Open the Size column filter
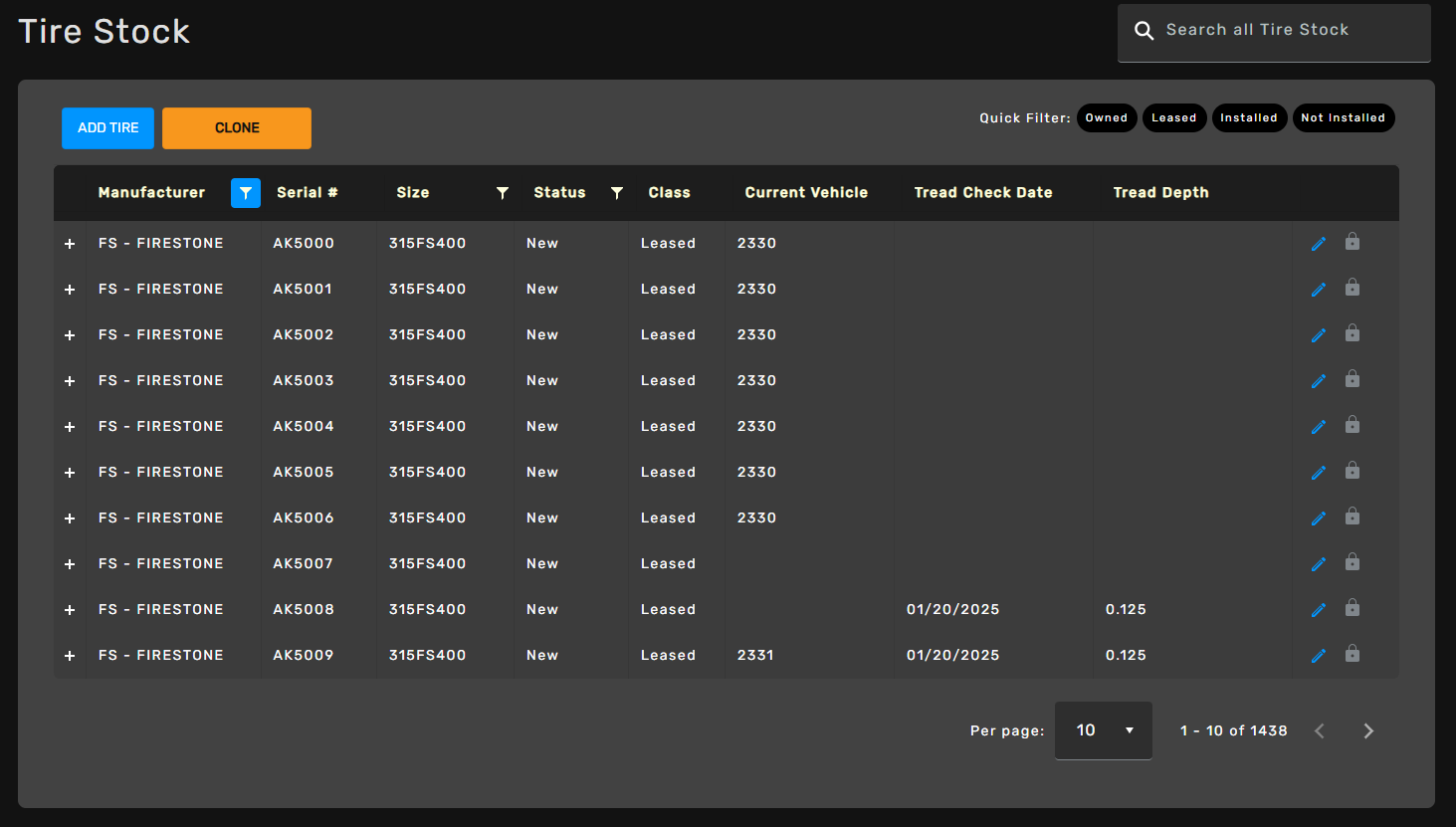This screenshot has width=1456, height=827. (x=503, y=193)
